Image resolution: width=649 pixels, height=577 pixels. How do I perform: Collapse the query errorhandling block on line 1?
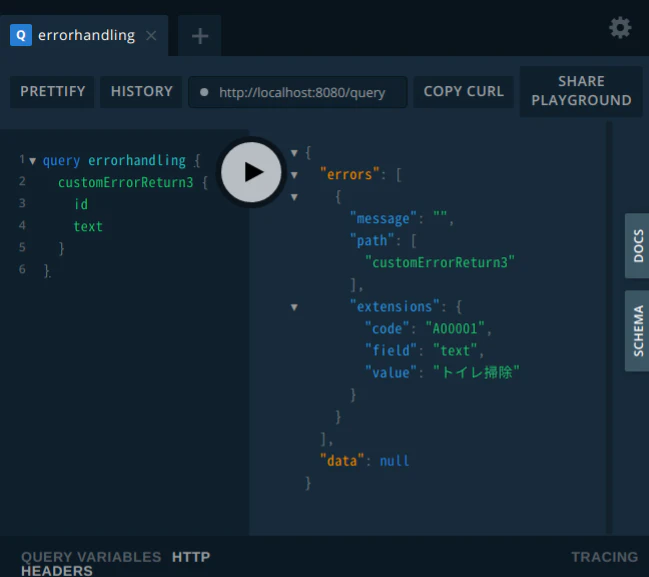[x=33, y=161]
